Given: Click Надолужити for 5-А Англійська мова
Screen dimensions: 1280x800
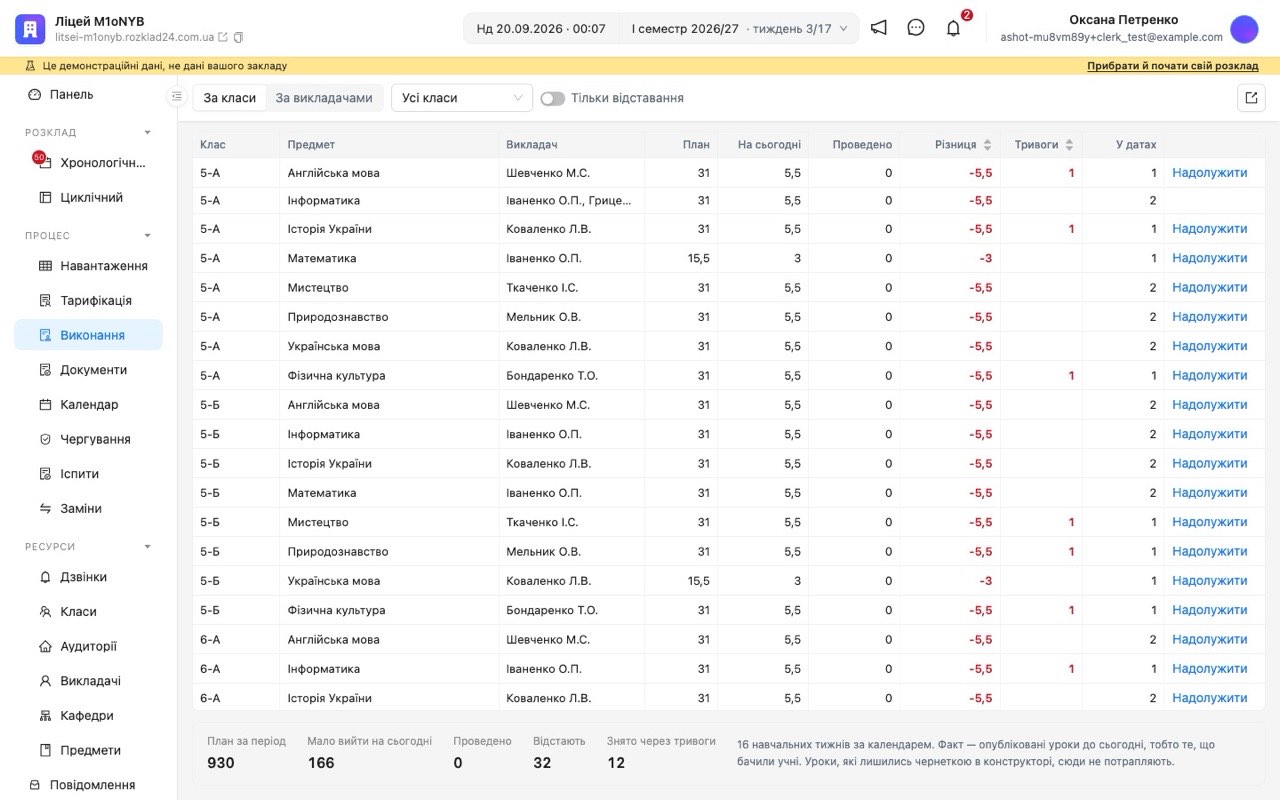Looking at the screenshot, I should coord(1210,173).
